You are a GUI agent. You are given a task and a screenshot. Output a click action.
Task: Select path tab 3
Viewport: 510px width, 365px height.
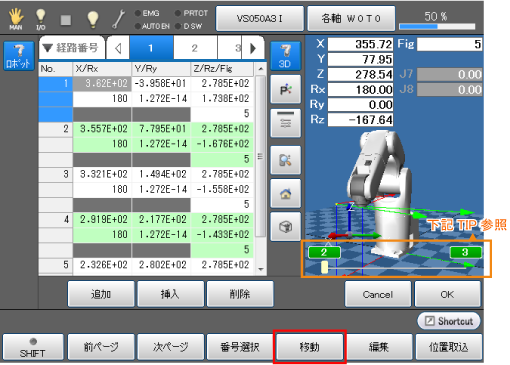pyautogui.click(x=230, y=49)
